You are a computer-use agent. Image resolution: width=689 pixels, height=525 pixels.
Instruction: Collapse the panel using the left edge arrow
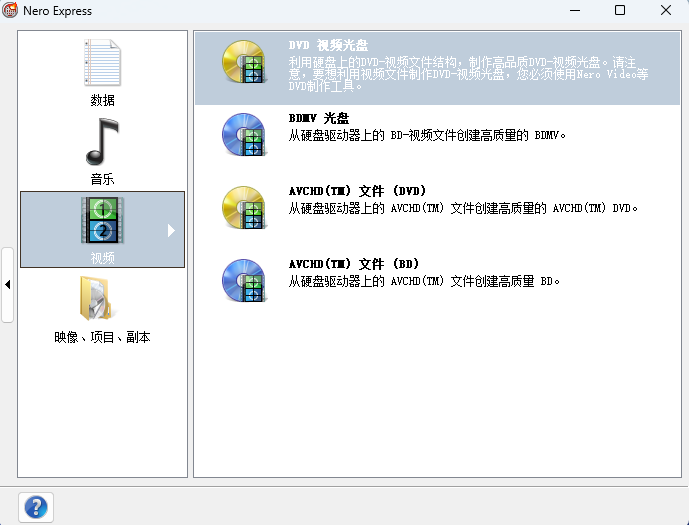(8, 285)
